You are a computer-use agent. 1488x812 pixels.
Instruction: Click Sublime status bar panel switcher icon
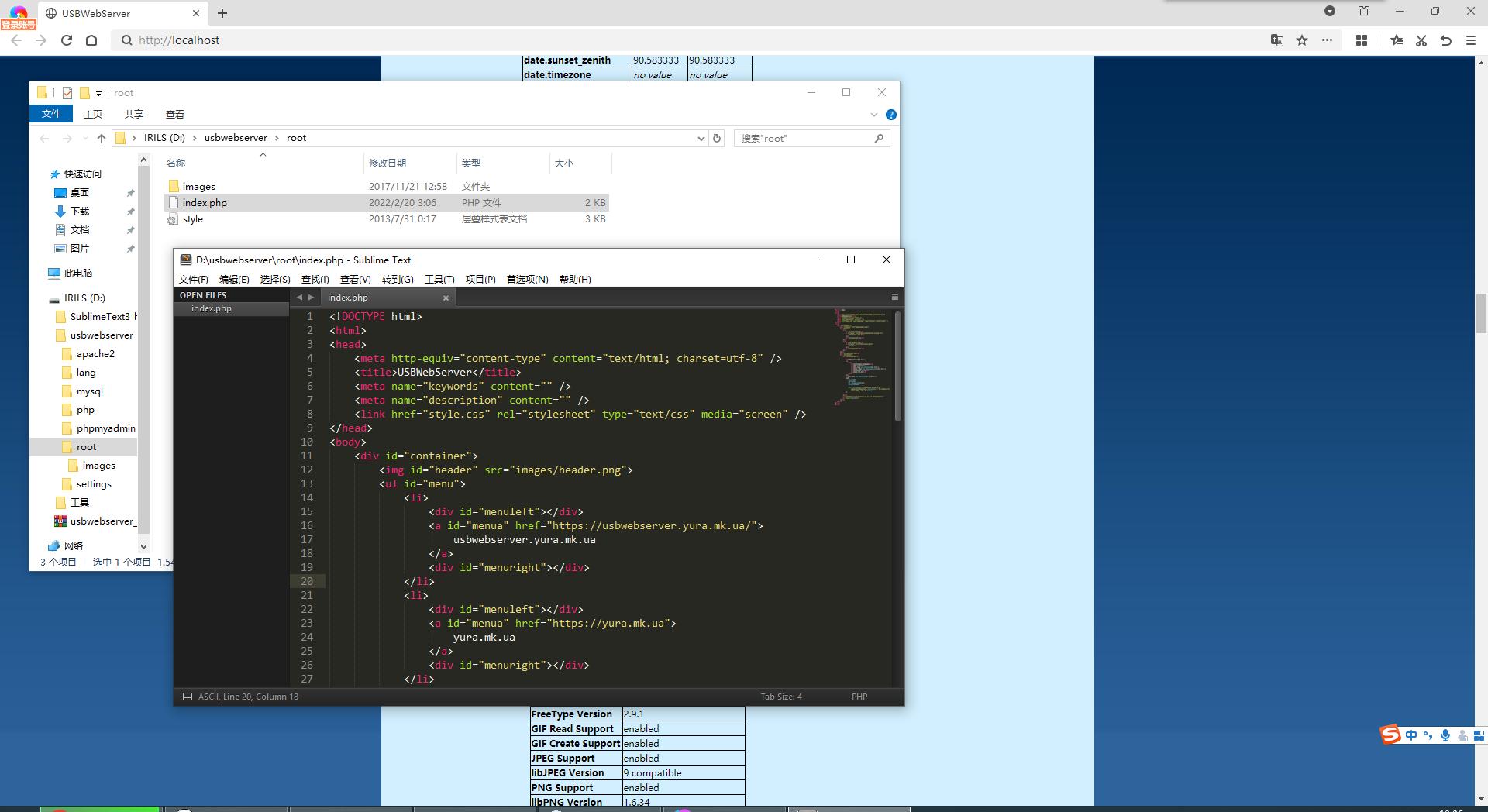click(188, 697)
